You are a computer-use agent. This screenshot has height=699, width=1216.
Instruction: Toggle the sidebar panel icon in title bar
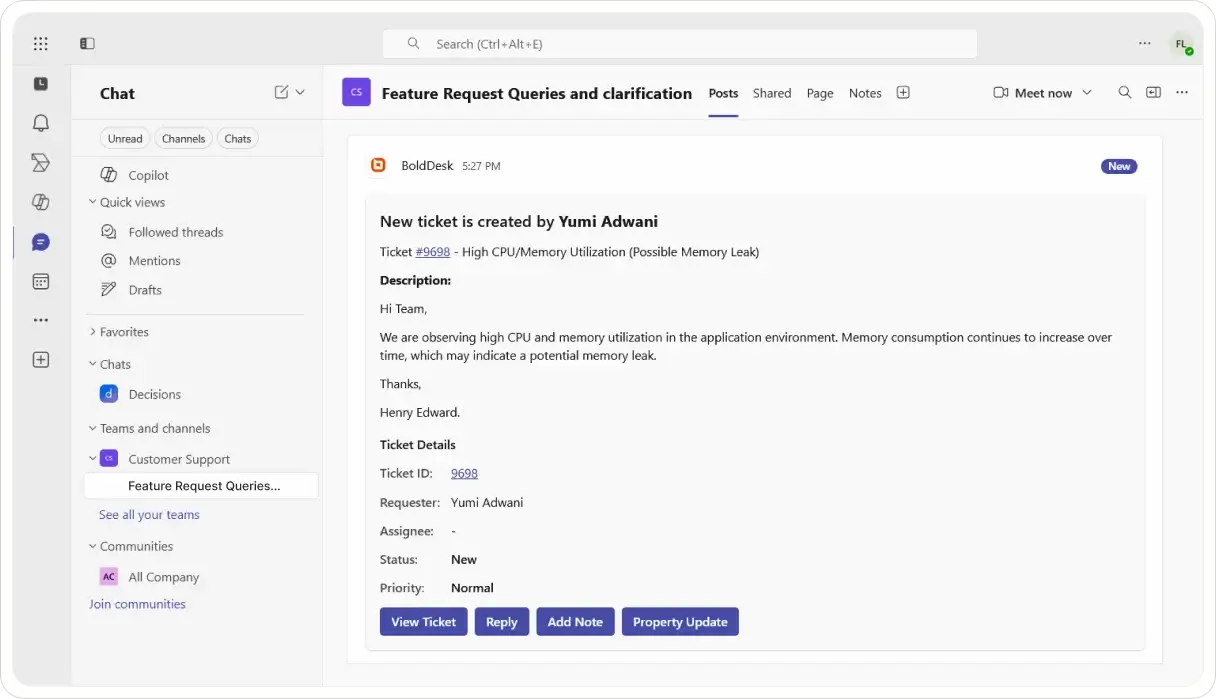pyautogui.click(x=87, y=44)
